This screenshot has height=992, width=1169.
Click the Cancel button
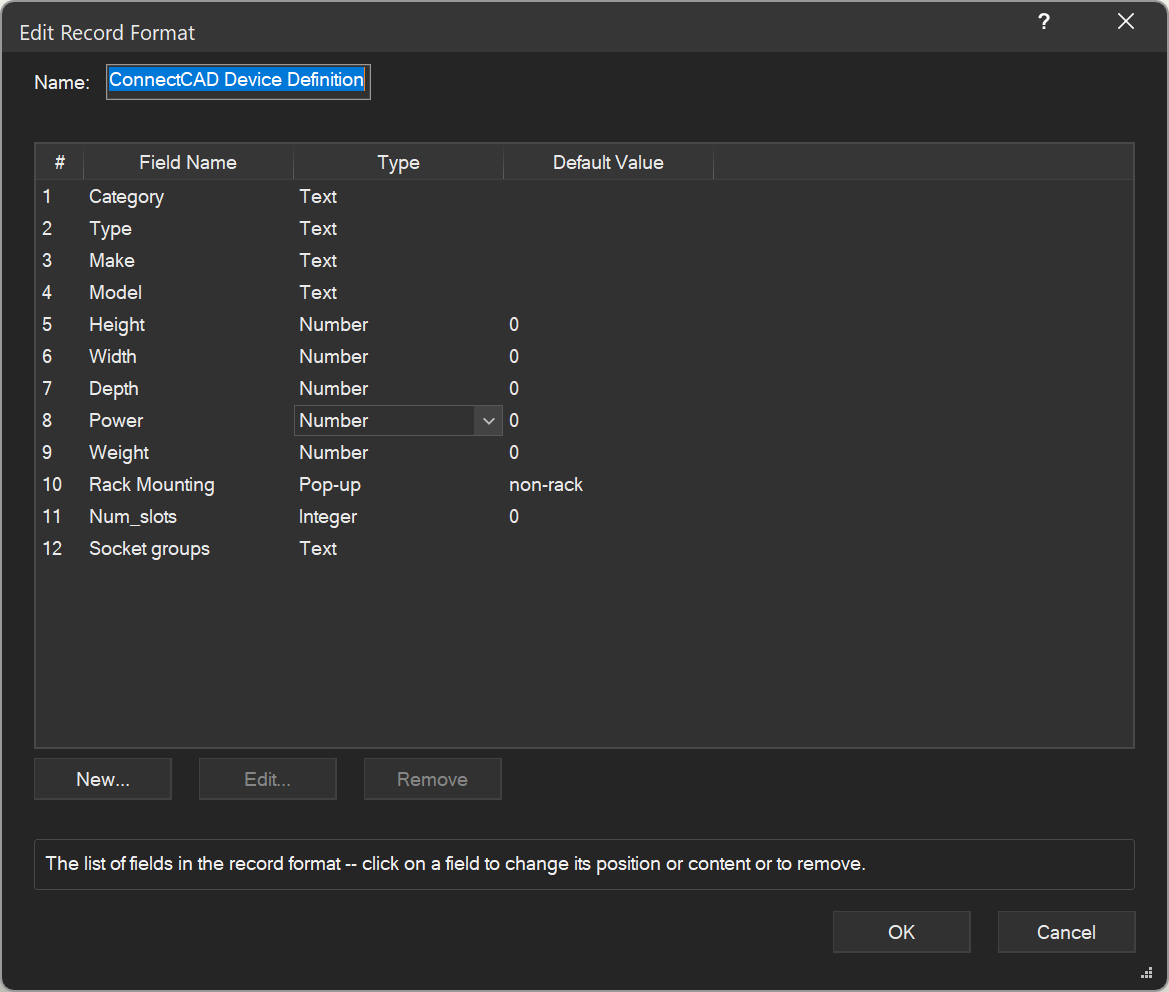tap(1066, 932)
